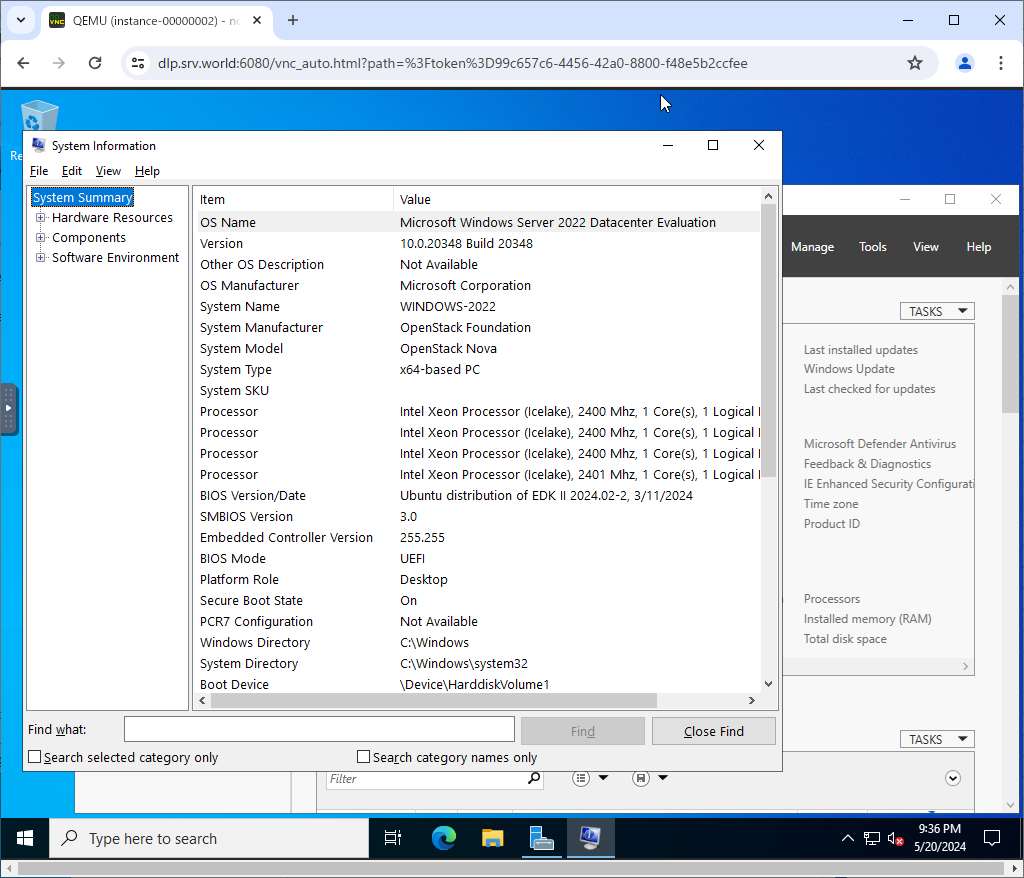
Task: Open Microsoft Edge from the taskbar
Action: click(443, 837)
